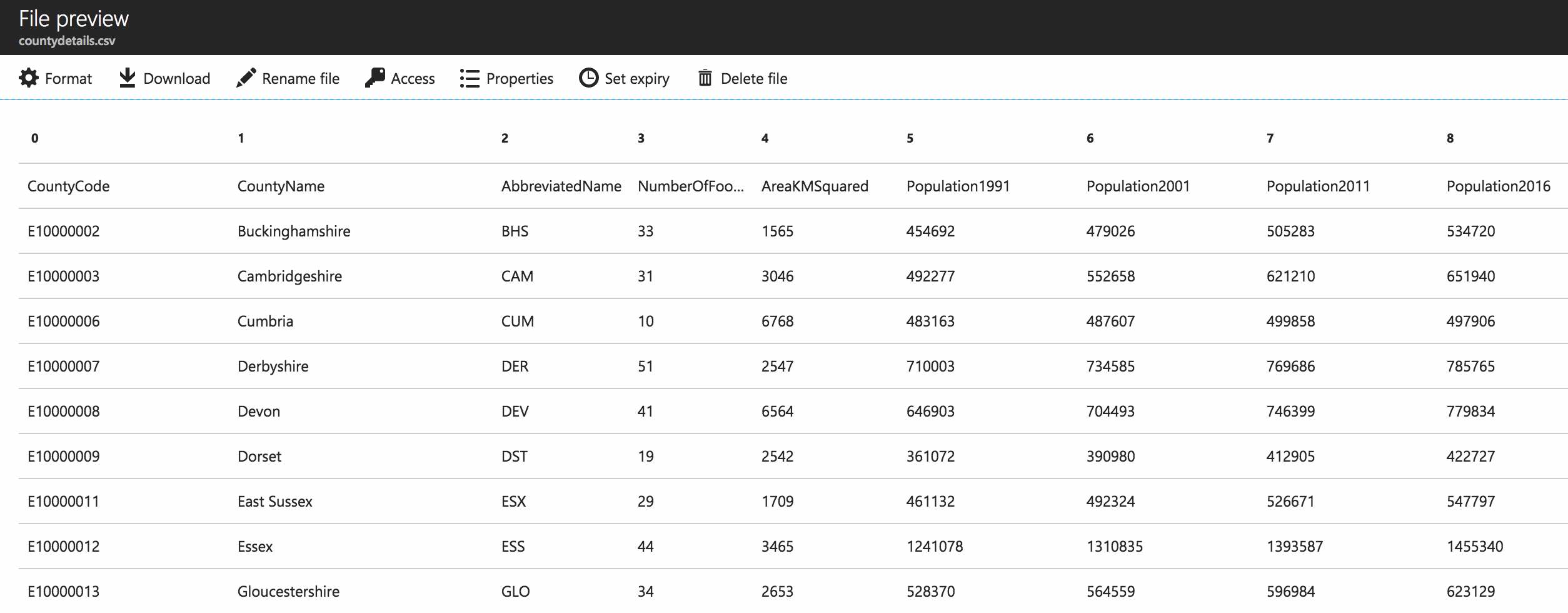Click the AreaKMSquared header cell
This screenshot has width=1568, height=613.
[x=815, y=186]
